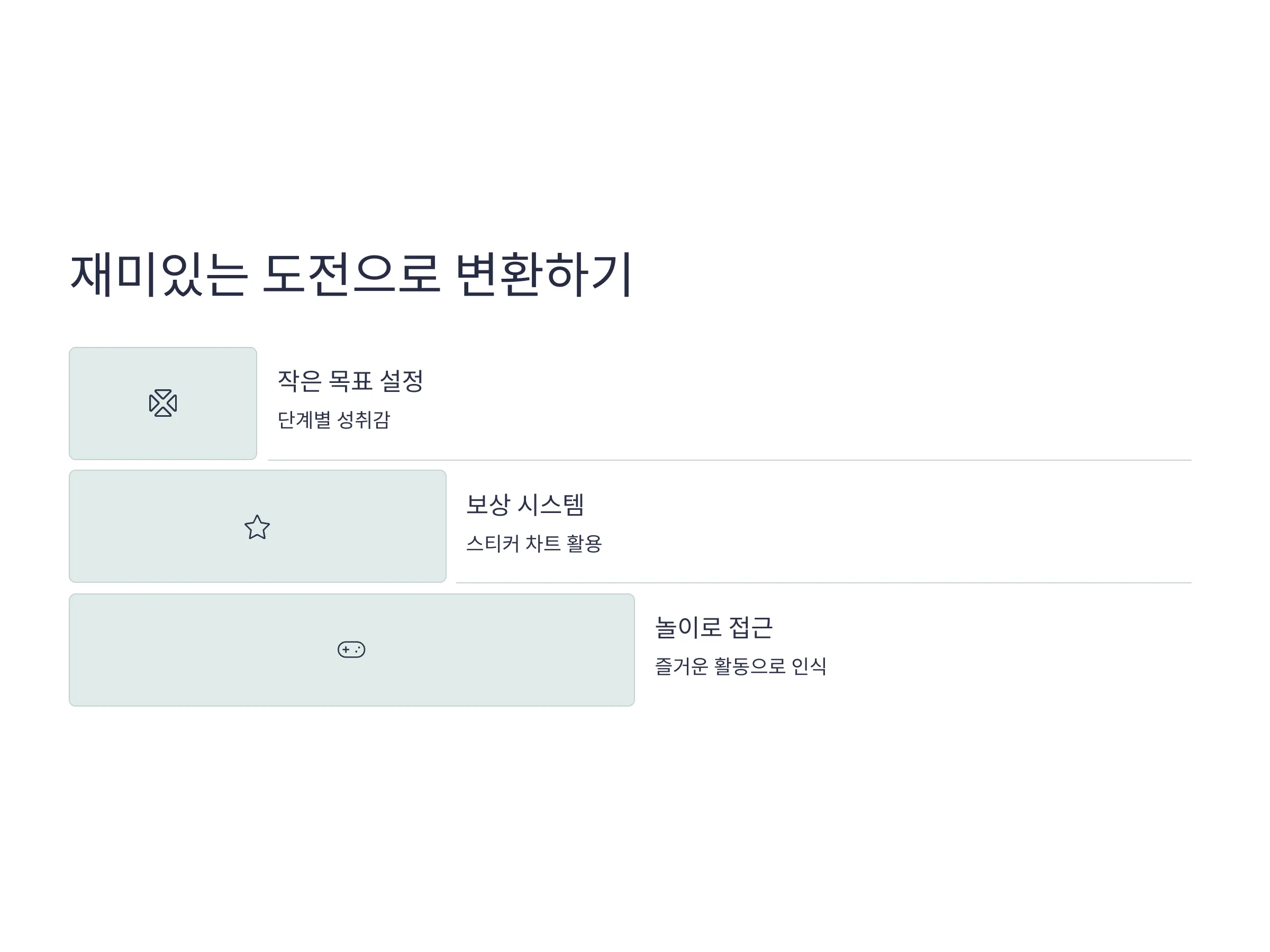Screen dimensions: 1270x952
Task: Click the subtitle 즐거운 활동으로 인식
Action: [741, 666]
